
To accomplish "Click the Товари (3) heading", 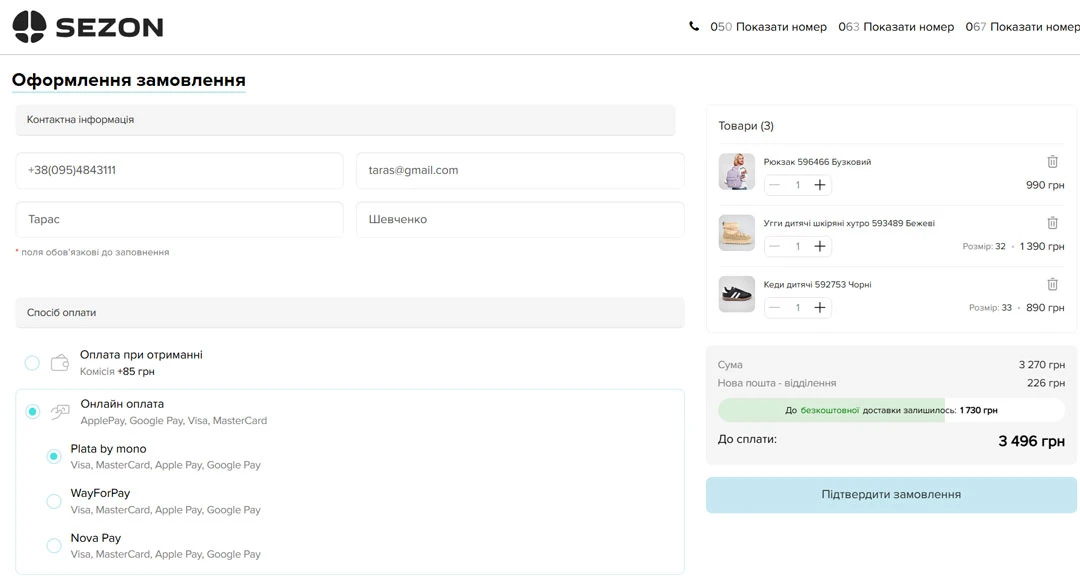I will point(746,126).
